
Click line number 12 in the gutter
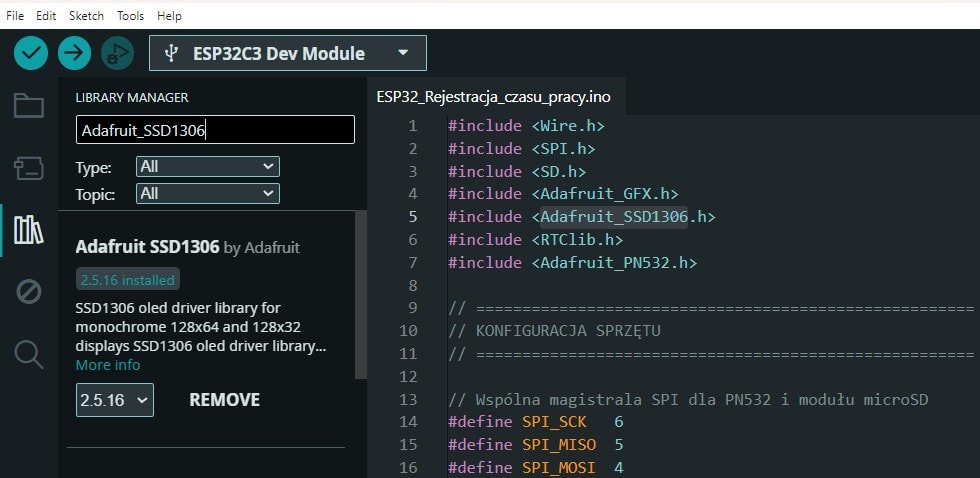click(408, 376)
